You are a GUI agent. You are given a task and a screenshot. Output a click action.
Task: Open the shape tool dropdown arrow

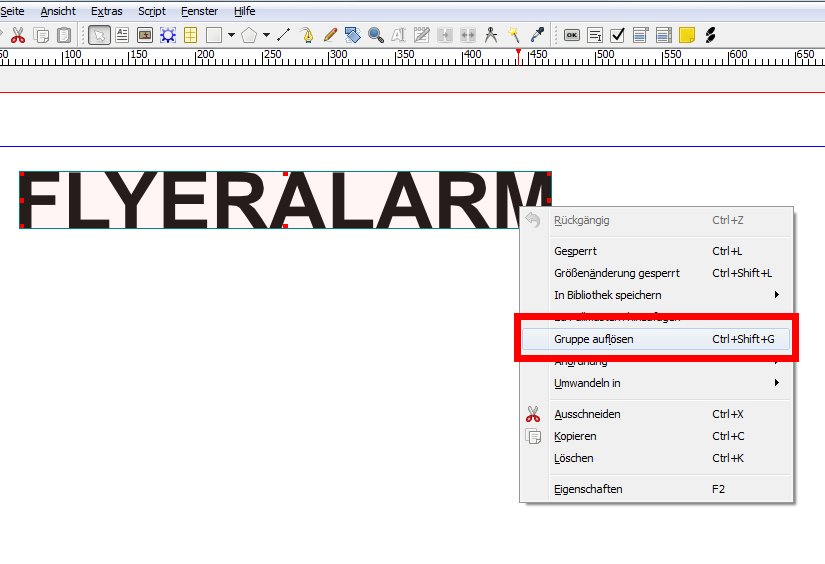point(231,35)
